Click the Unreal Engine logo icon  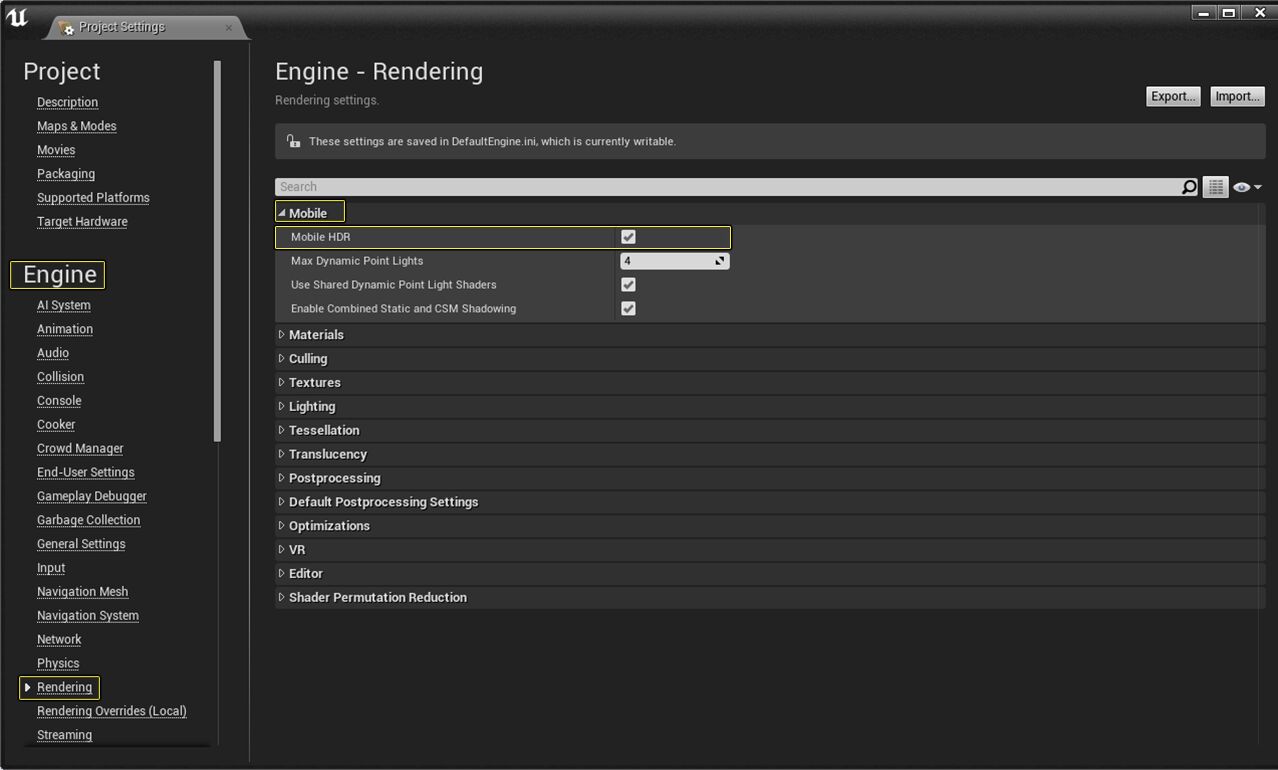tap(17, 16)
